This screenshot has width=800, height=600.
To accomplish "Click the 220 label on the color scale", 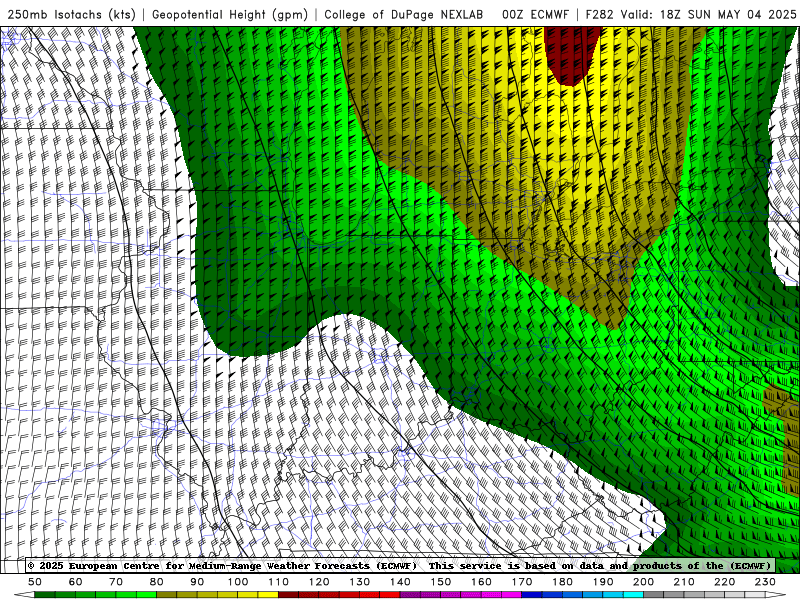I will point(724,582).
